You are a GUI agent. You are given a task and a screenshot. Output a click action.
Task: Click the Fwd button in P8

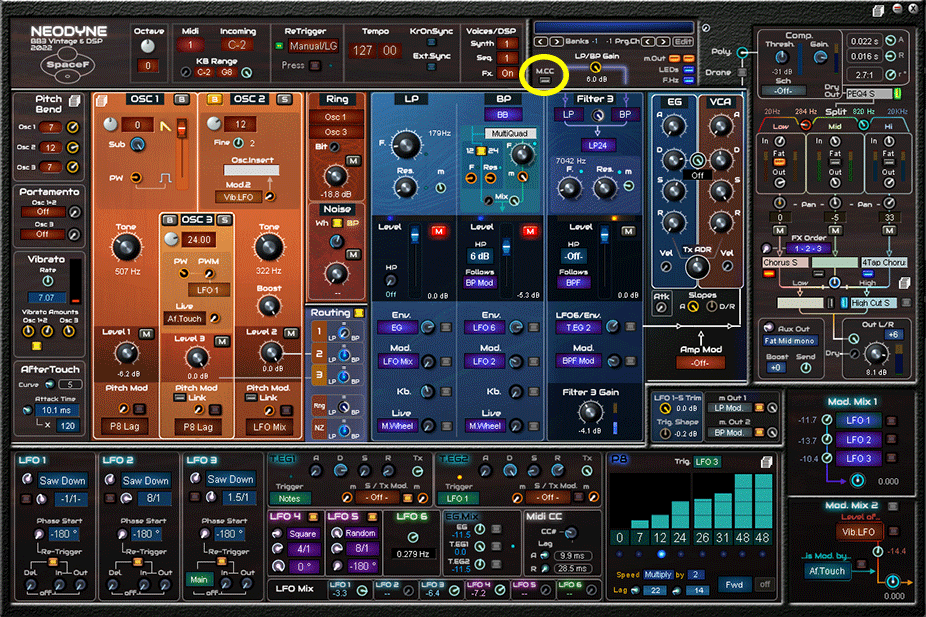[734, 585]
